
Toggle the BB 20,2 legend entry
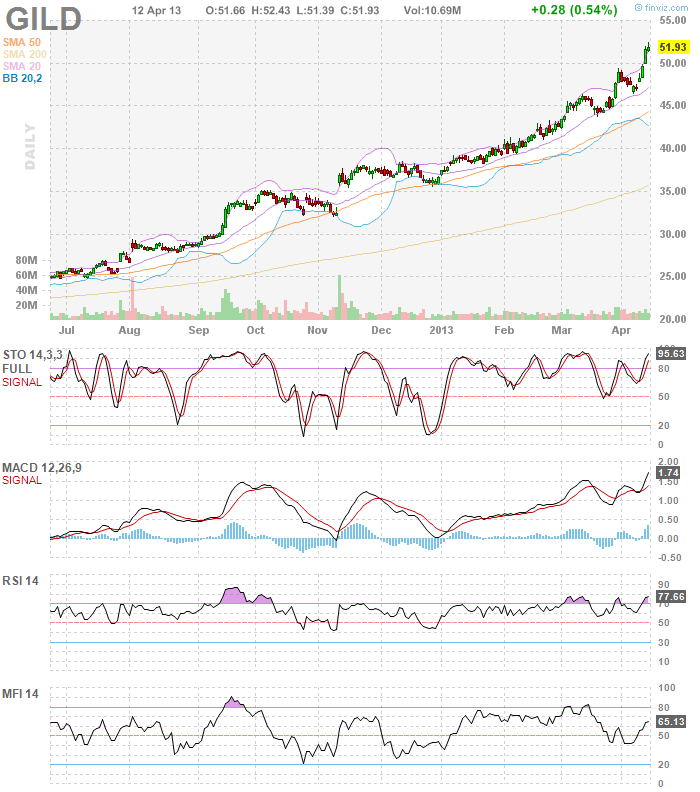click(23, 77)
